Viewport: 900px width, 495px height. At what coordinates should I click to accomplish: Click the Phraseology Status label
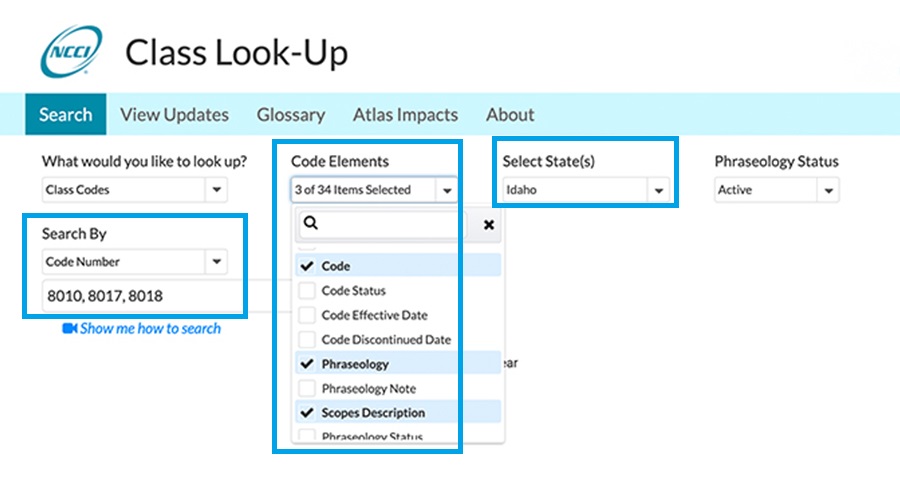pyautogui.click(x=777, y=161)
